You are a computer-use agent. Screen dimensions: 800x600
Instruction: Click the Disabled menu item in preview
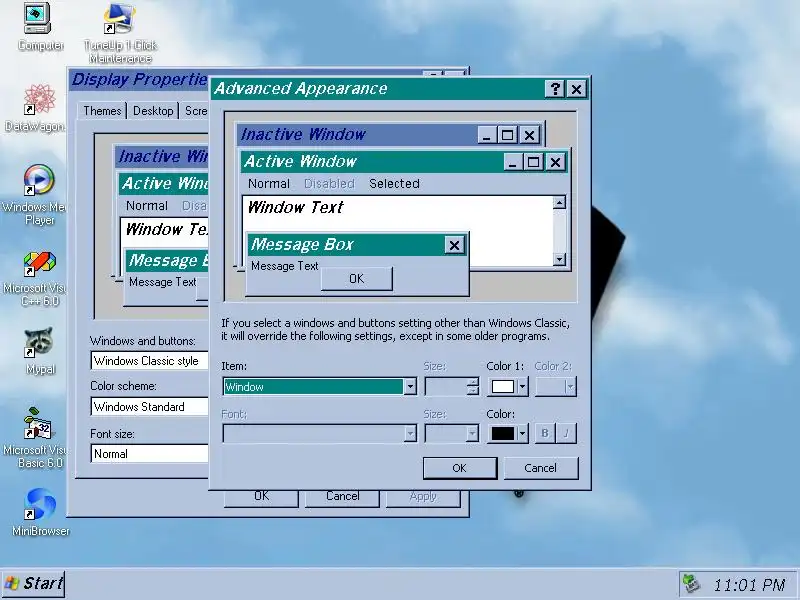(x=329, y=184)
